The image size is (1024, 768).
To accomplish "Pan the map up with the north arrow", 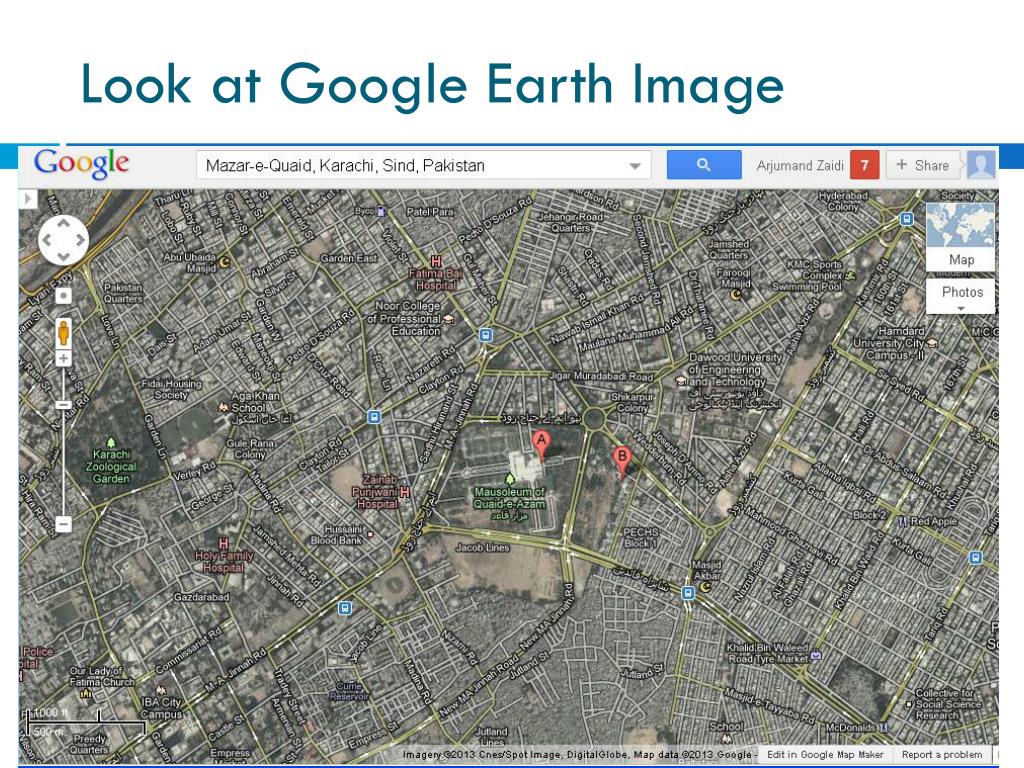I will coord(63,223).
